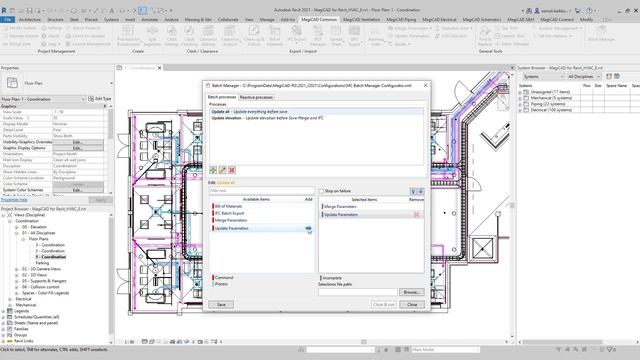Open Find & Replace ribbon tool
Screen dimensions: 640x360
(485, 35)
